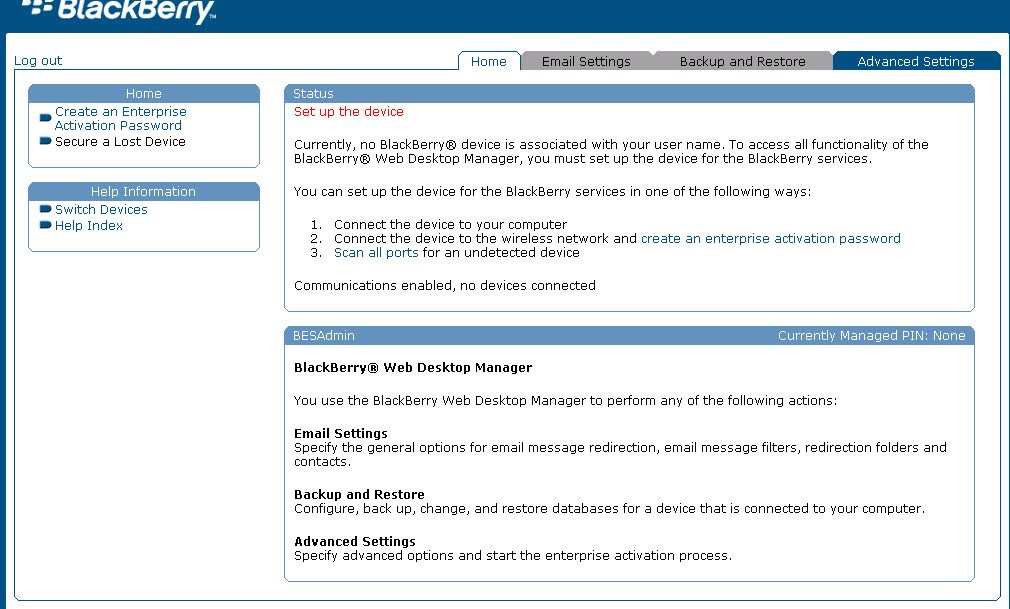Click the BlackBerry logo in the header
This screenshot has height=609, width=1010.
click(119, 11)
